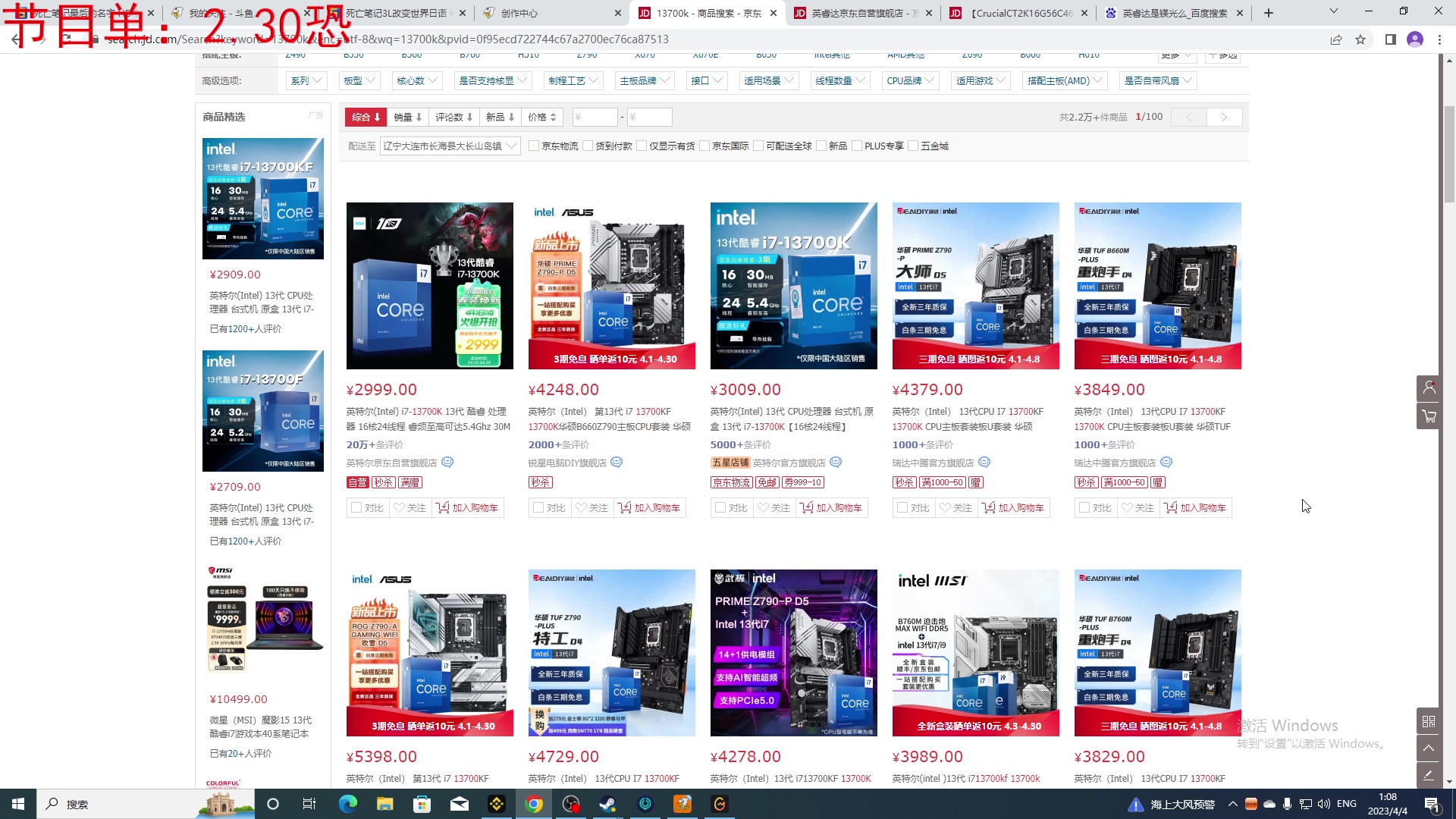Expand the 制程工艺 filter dropdown
1456x819 pixels.
[x=573, y=80]
